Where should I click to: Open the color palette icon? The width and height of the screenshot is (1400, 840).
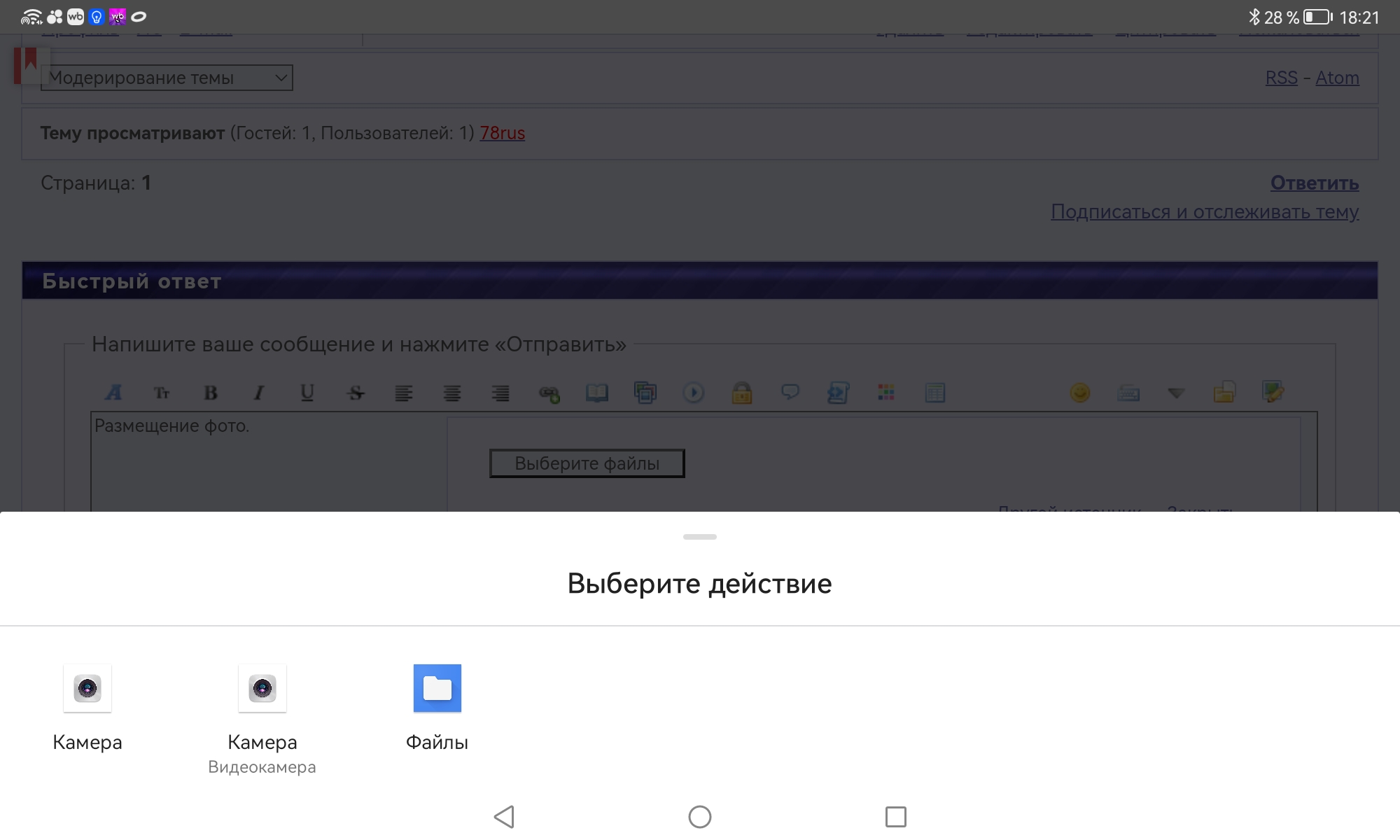coord(886,393)
